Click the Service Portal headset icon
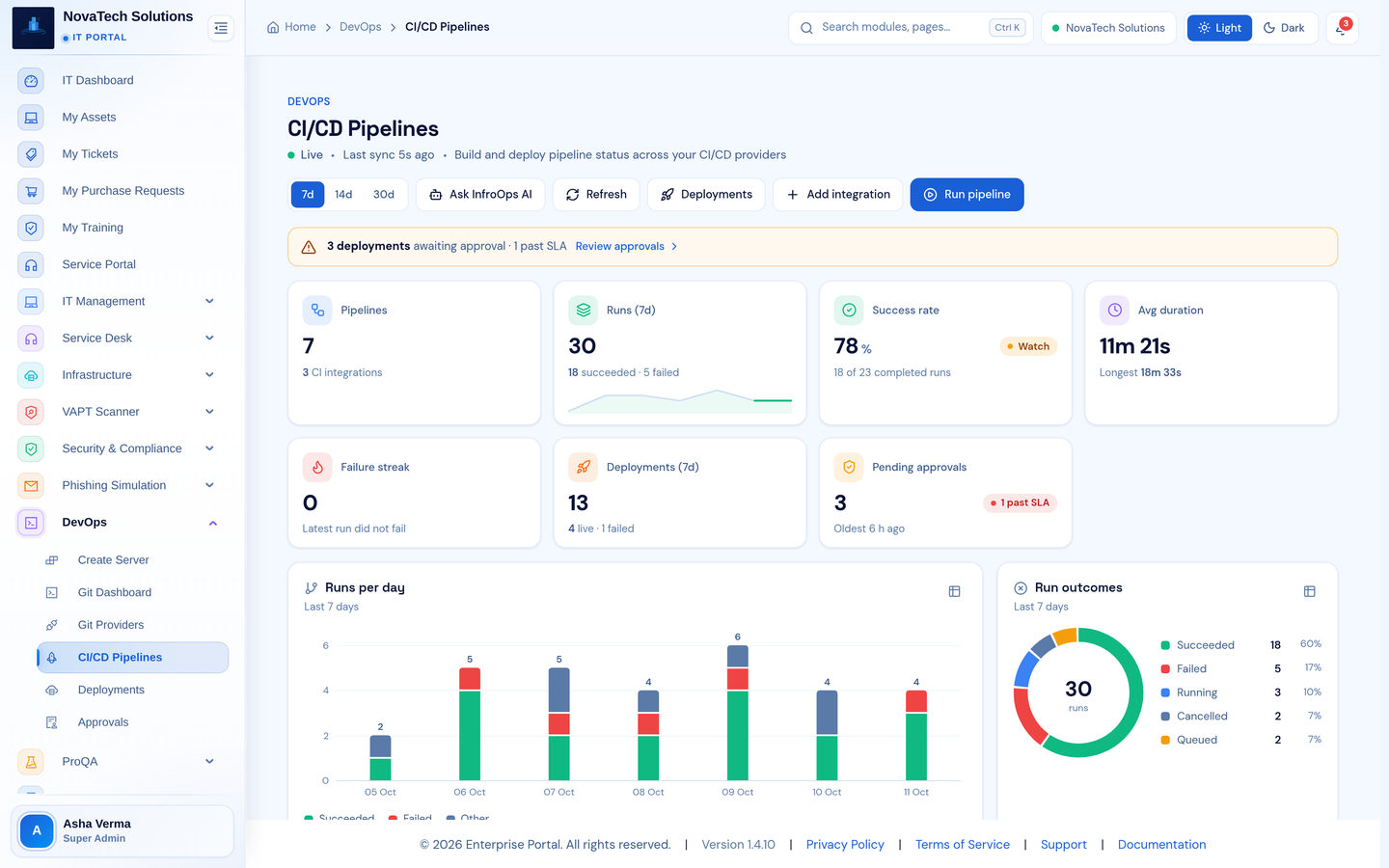The width and height of the screenshot is (1389, 868). (x=31, y=264)
